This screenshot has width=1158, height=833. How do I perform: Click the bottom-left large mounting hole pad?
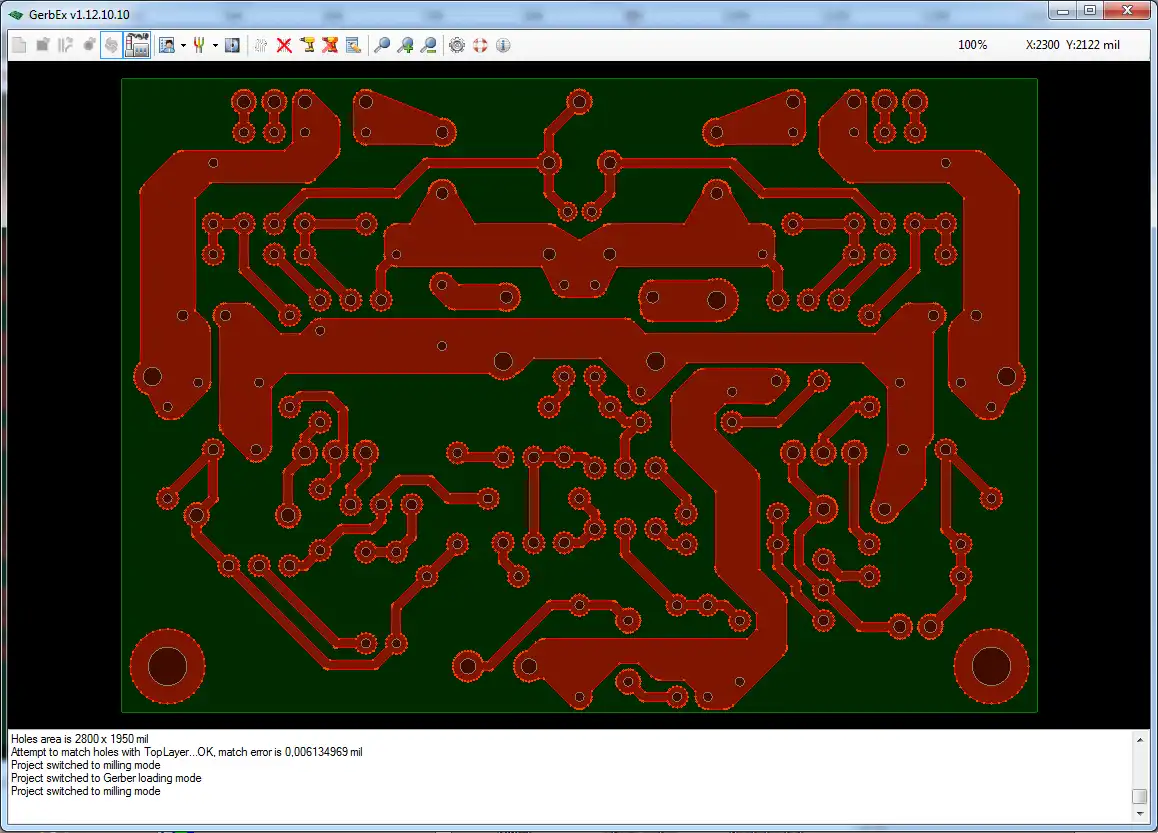coord(168,666)
